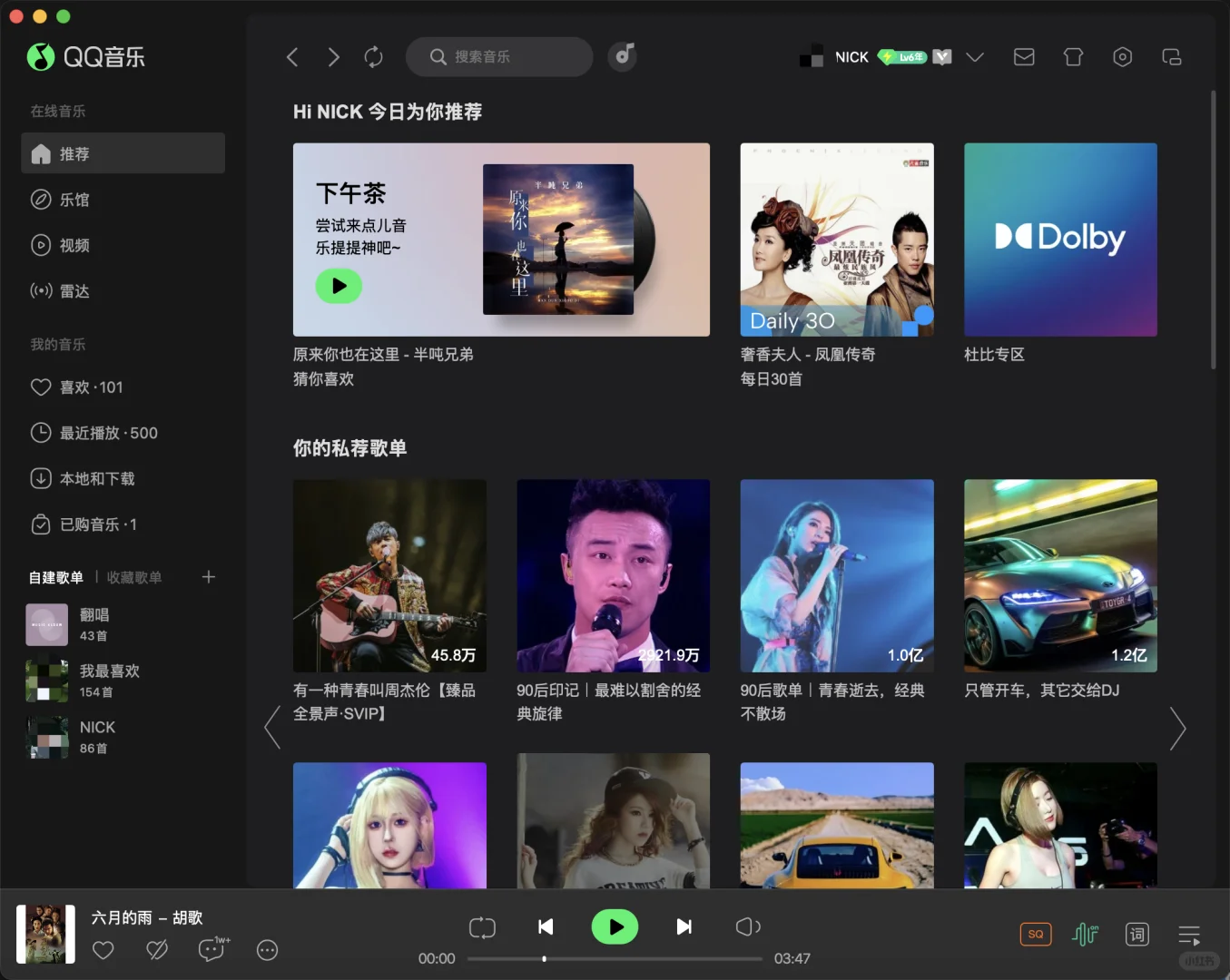Select 推荐 in the sidebar

(x=75, y=153)
